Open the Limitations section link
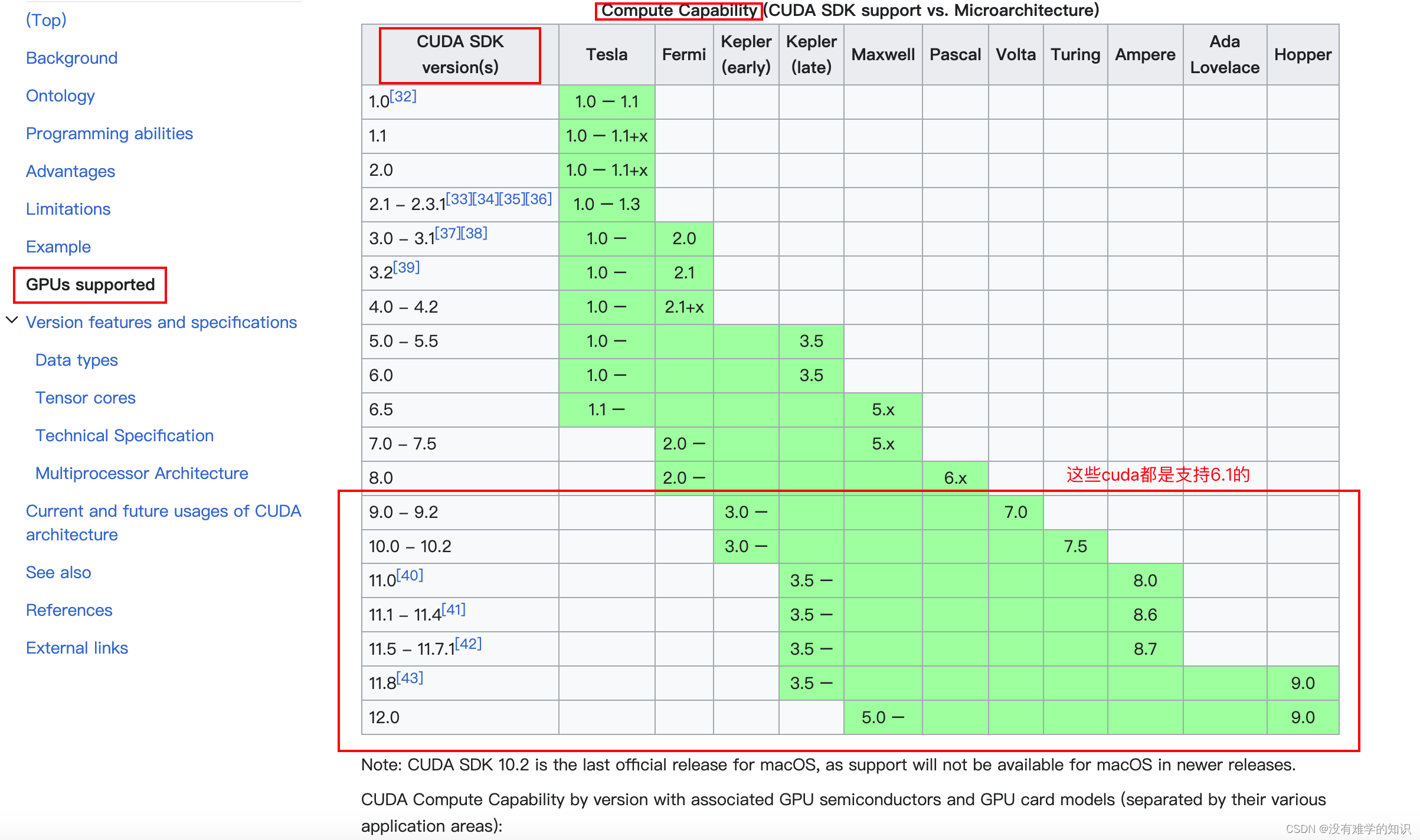The width and height of the screenshot is (1420, 840). click(68, 209)
